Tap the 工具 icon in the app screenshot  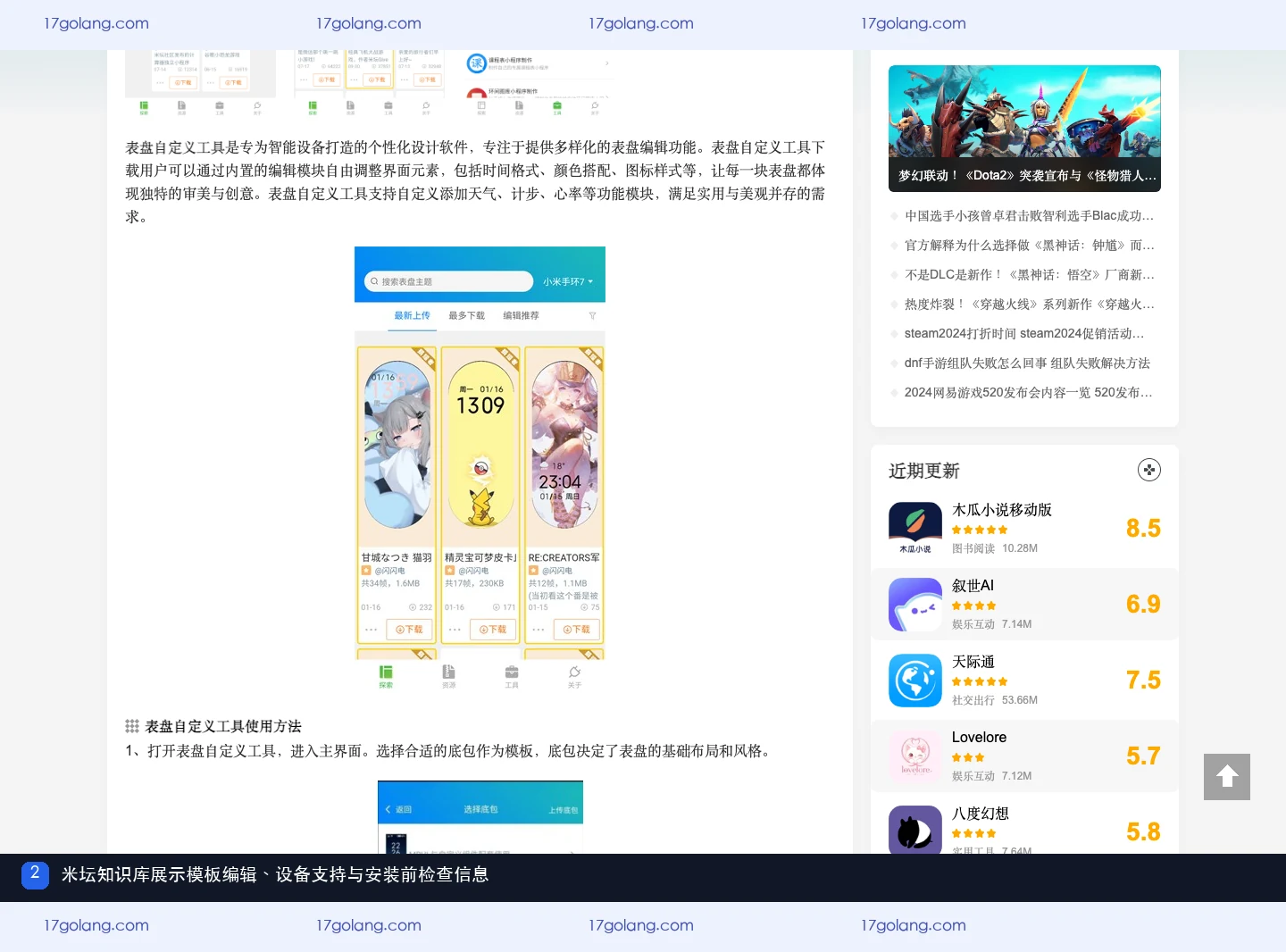[512, 676]
